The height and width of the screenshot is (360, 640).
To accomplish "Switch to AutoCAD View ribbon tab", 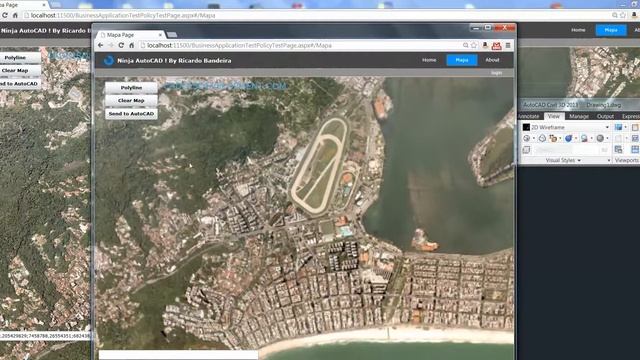I will [554, 116].
